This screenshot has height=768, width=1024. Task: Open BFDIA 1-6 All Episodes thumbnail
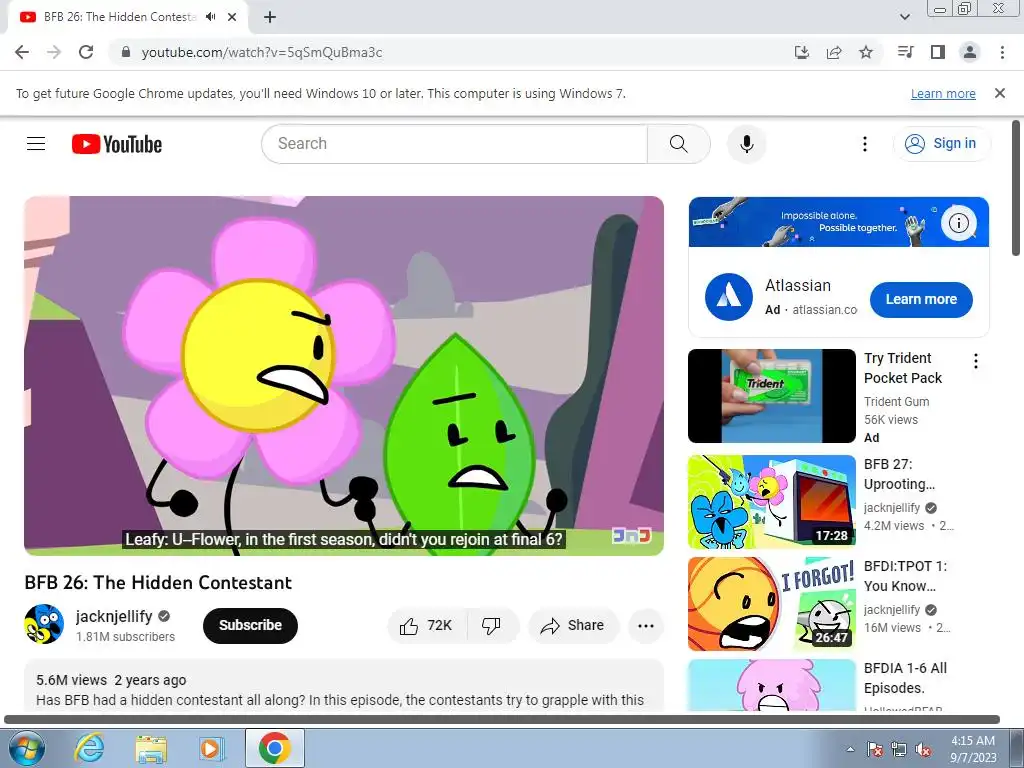pos(772,685)
